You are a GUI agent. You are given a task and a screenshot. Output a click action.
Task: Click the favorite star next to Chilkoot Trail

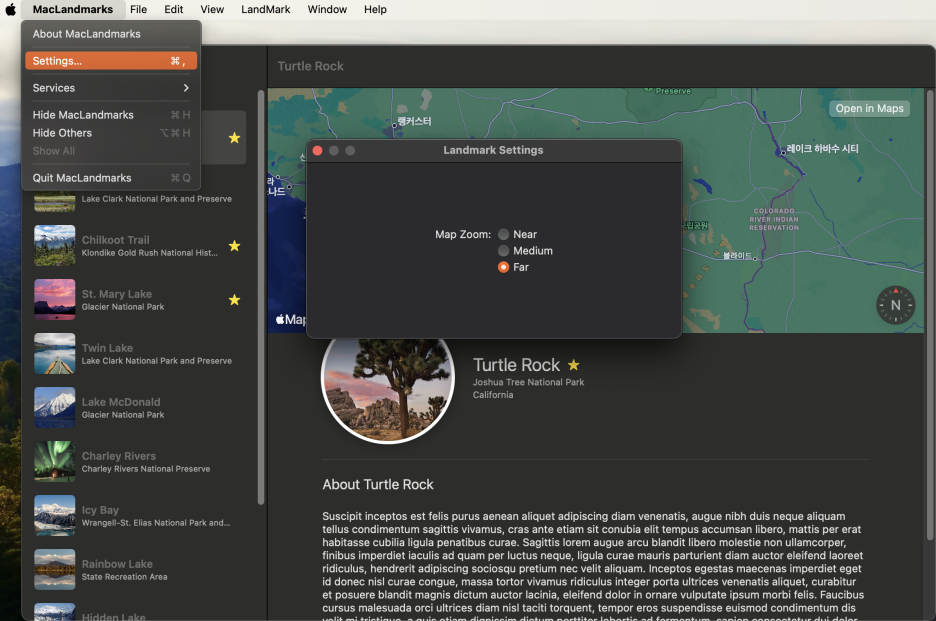coord(235,245)
